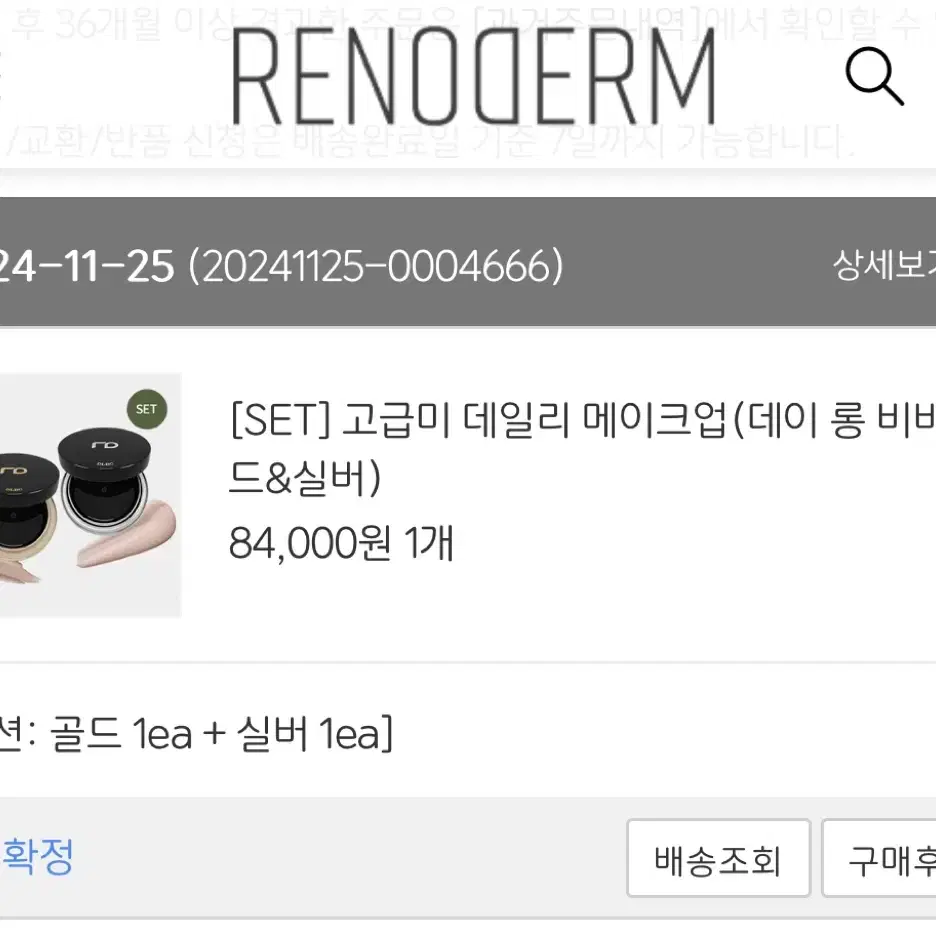Click the green SET badge on the product image

click(x=146, y=409)
